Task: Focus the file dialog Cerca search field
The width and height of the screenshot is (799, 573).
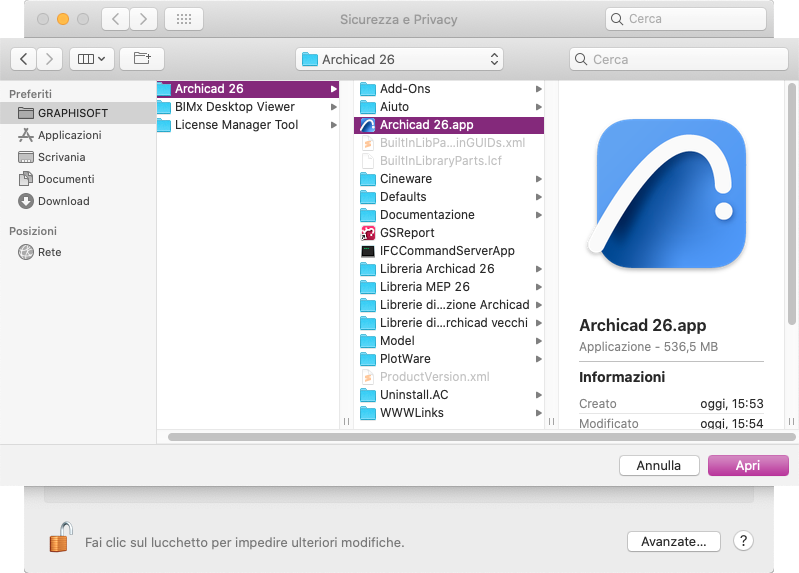Action: point(679,59)
